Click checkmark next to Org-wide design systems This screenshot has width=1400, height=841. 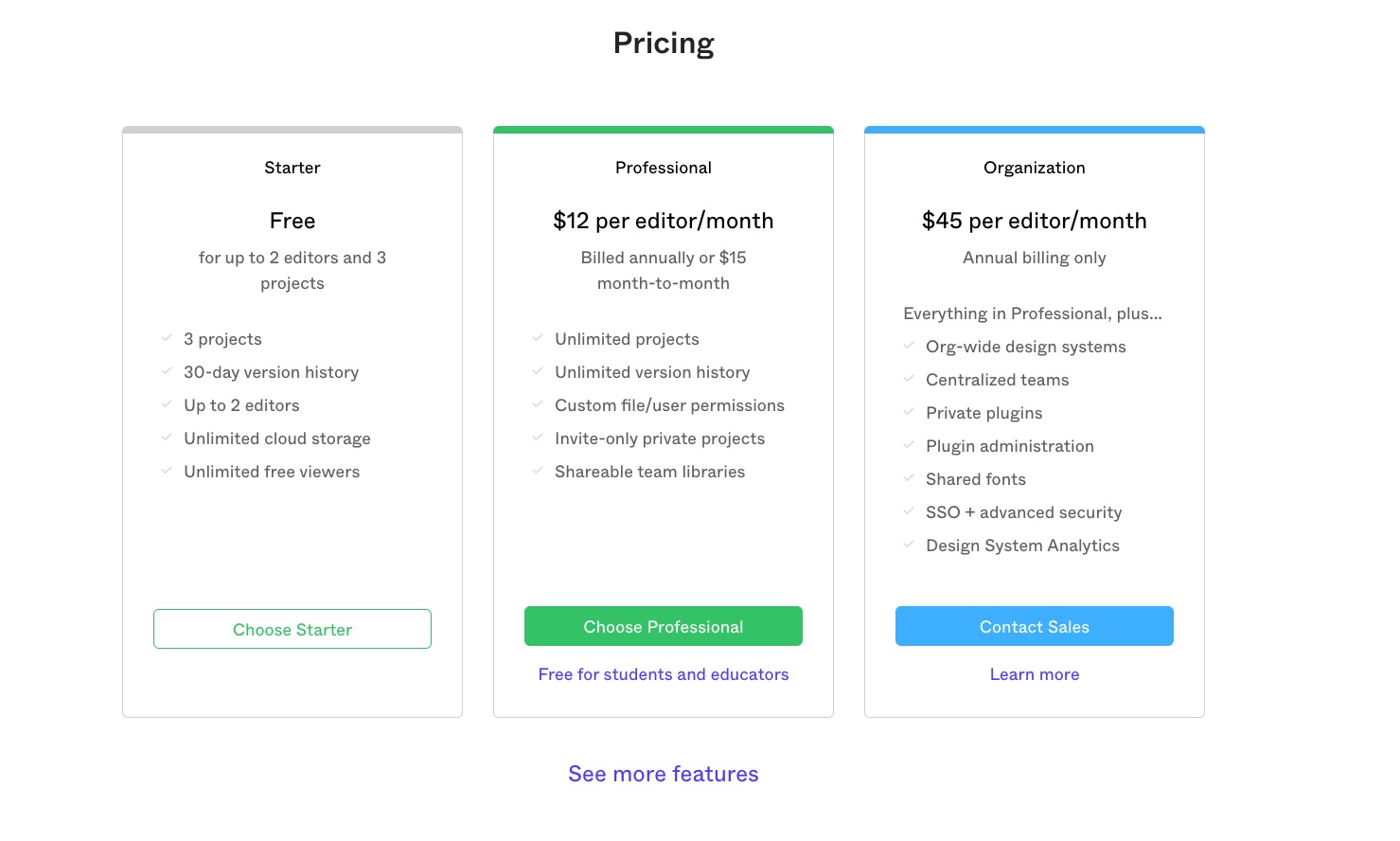click(909, 346)
